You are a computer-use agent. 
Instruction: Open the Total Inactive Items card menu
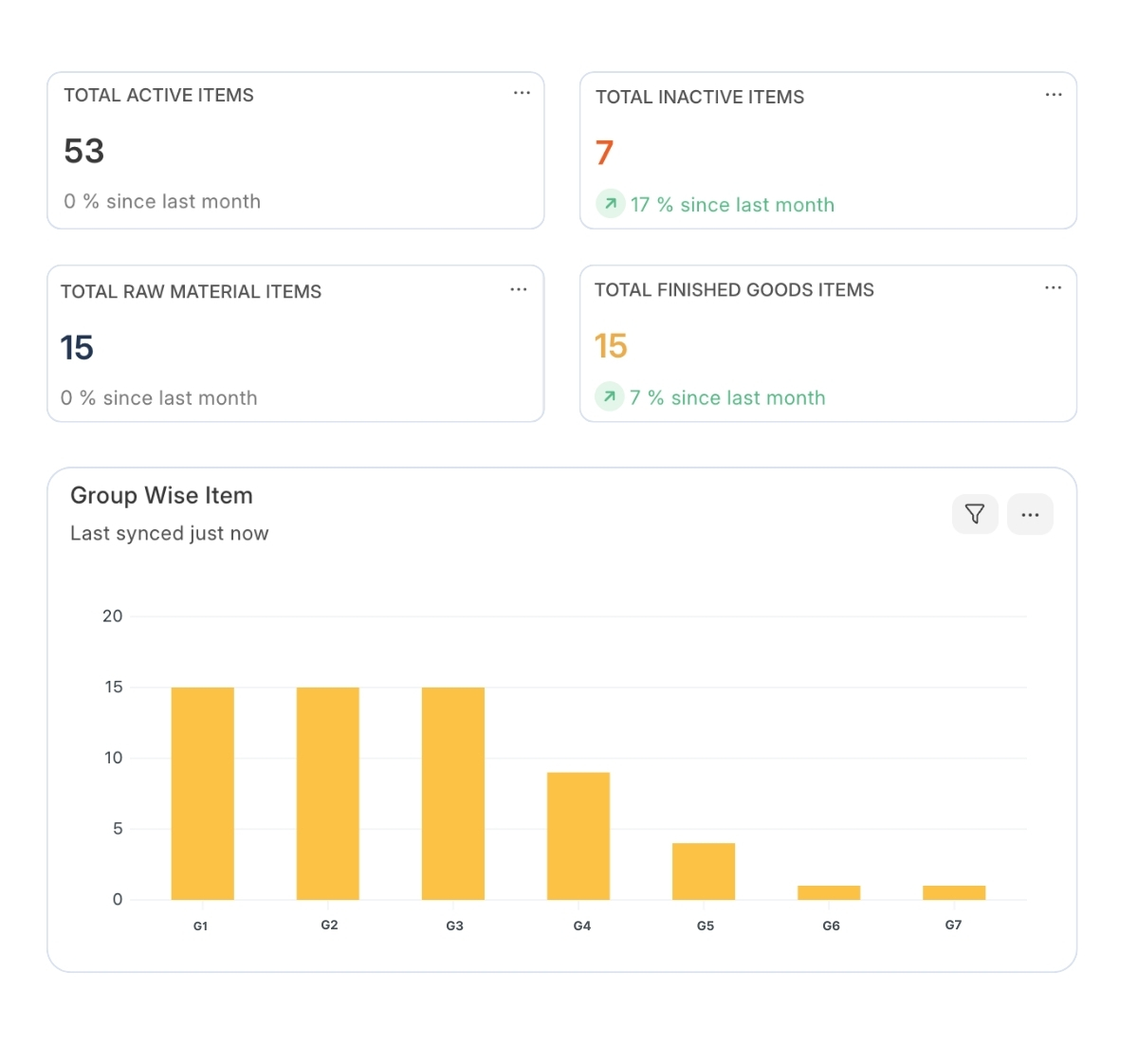(x=1053, y=95)
